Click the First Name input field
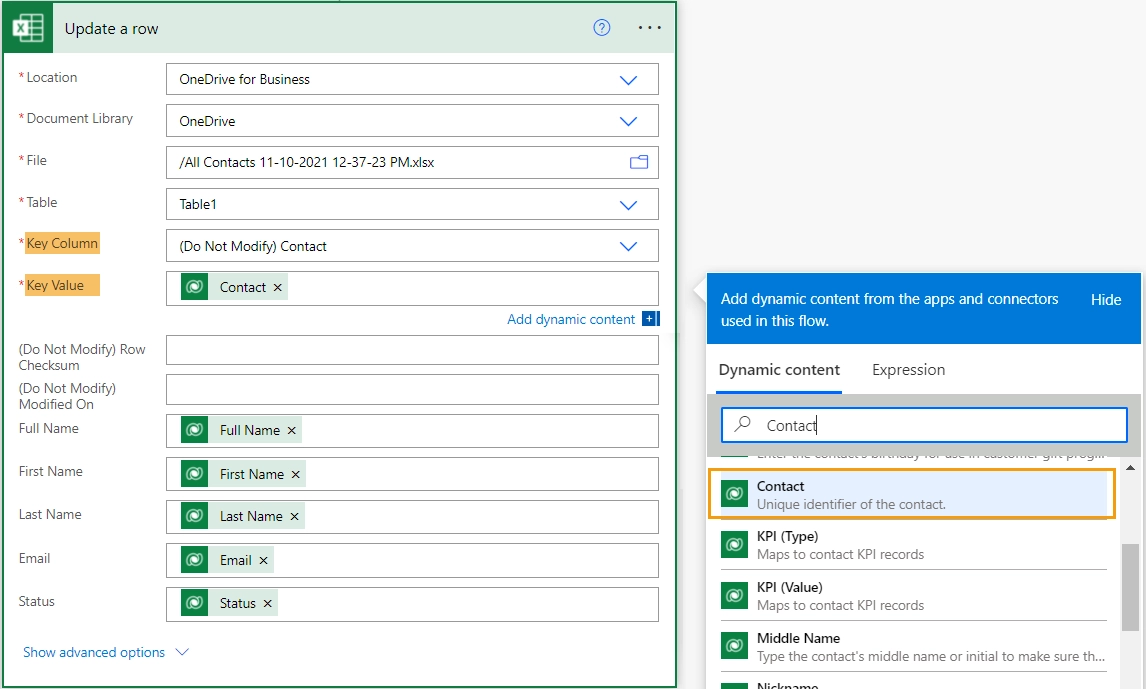 [x=412, y=474]
